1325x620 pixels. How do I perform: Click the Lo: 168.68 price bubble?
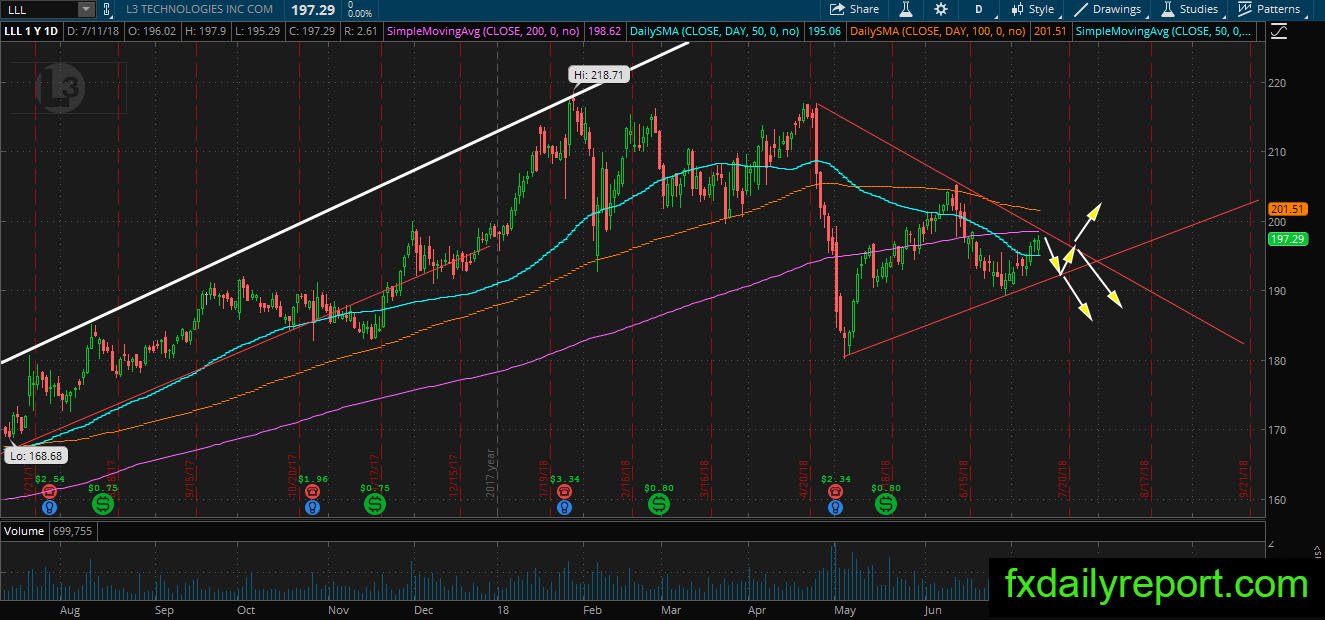coord(34,456)
